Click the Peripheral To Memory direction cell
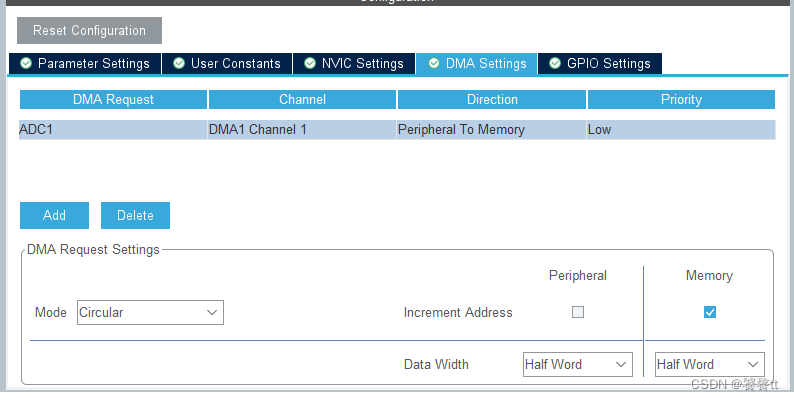 pos(492,130)
